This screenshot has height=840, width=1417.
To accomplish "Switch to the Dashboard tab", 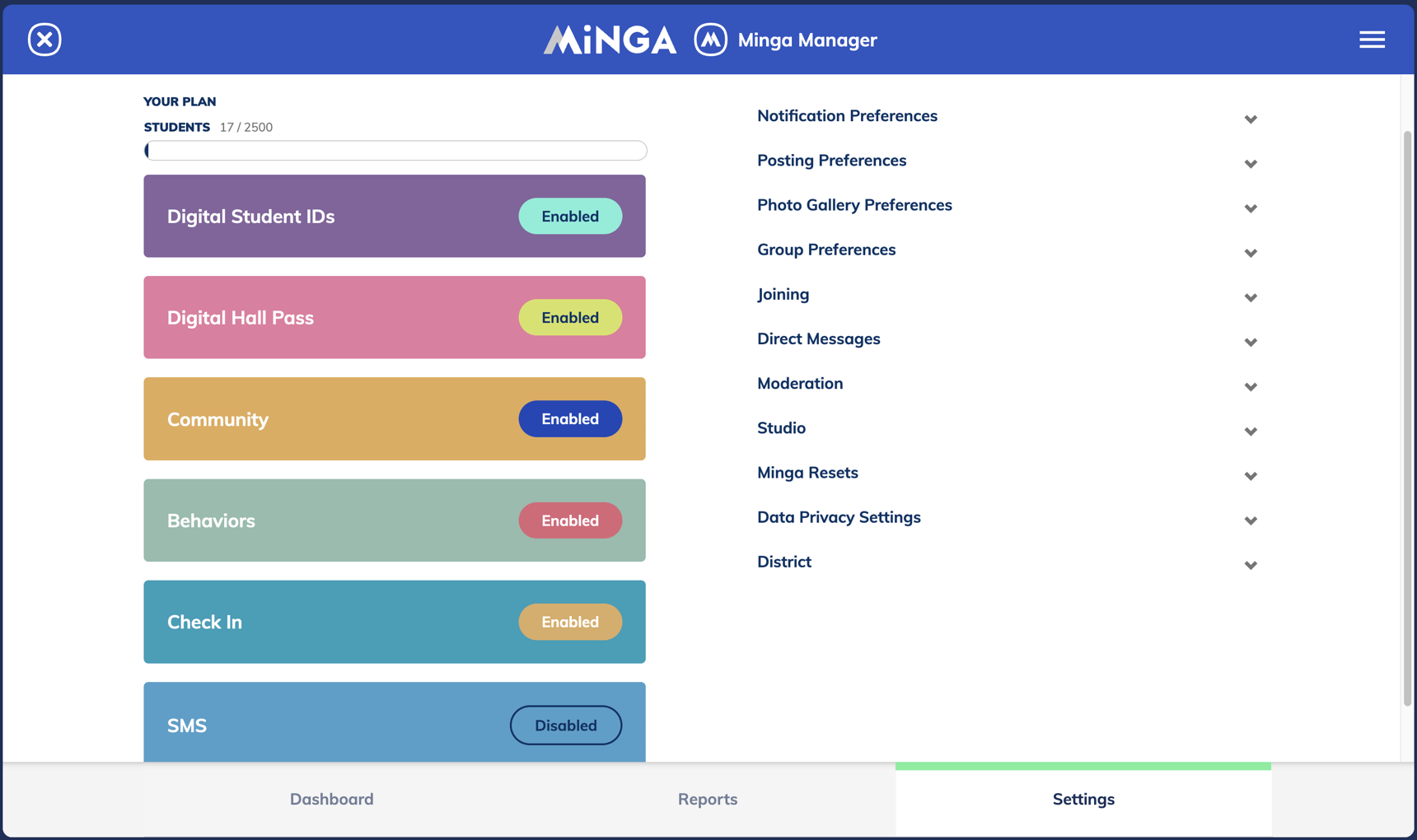I will point(331,798).
